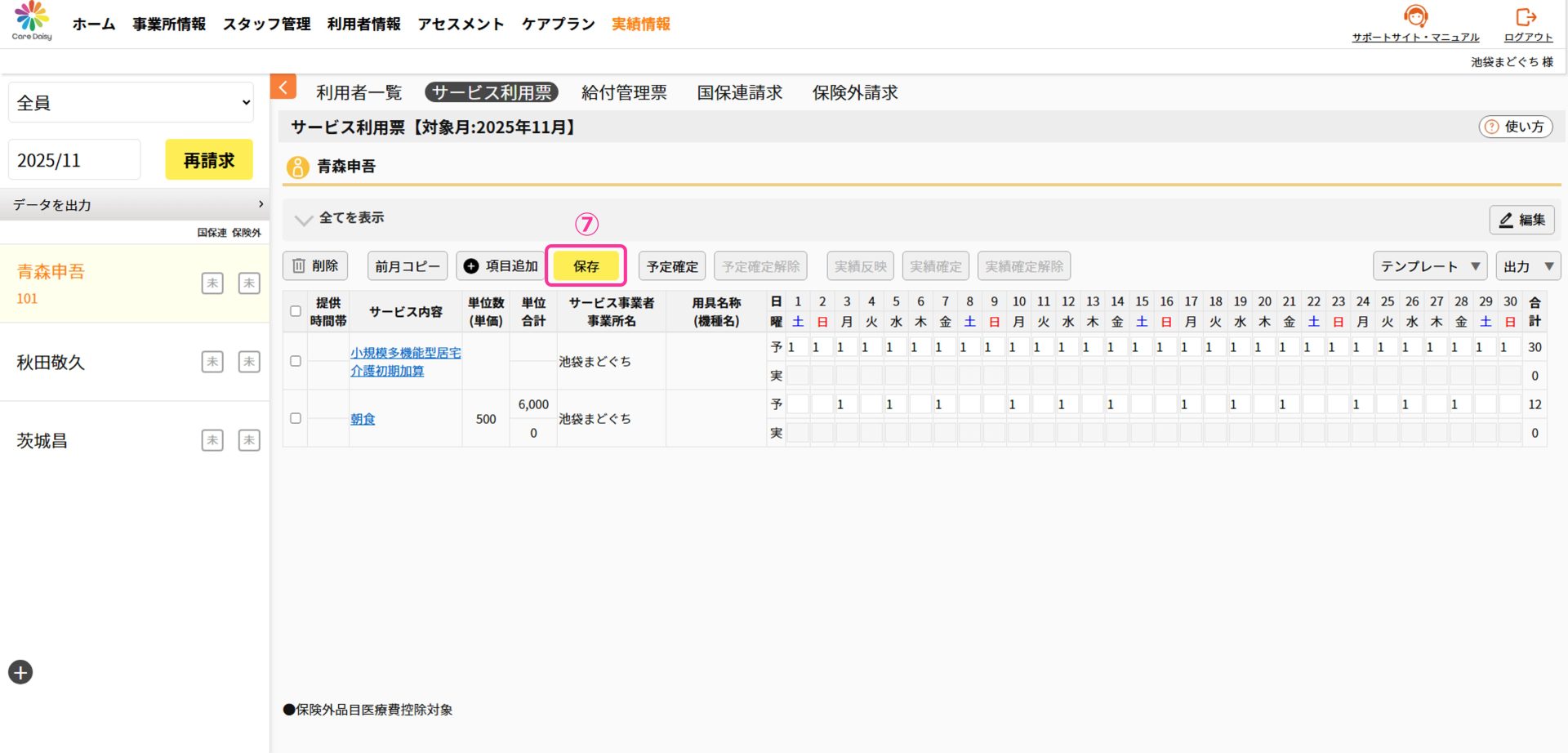The image size is (1568, 753).
Task: Click the 編集 pencil edit button
Action: coord(1521,220)
